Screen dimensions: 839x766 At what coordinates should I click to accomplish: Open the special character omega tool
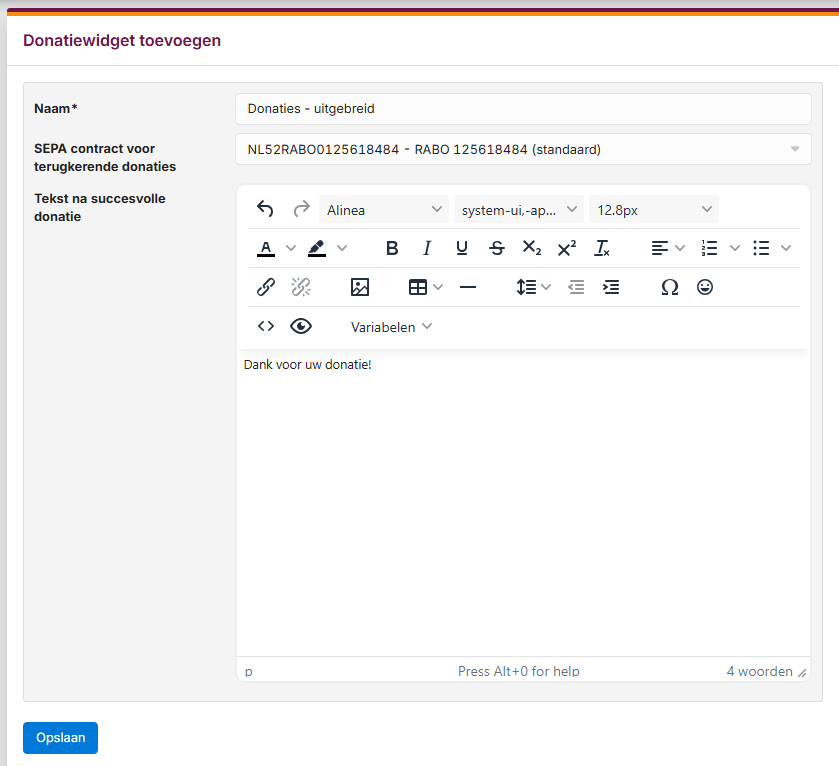pyautogui.click(x=670, y=287)
